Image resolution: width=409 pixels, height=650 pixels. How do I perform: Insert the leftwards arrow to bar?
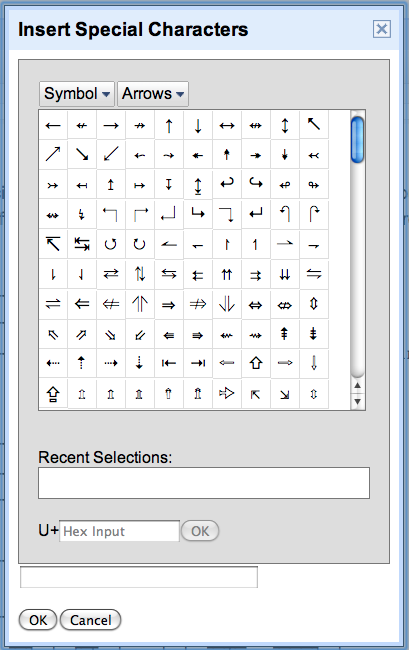coord(169,364)
